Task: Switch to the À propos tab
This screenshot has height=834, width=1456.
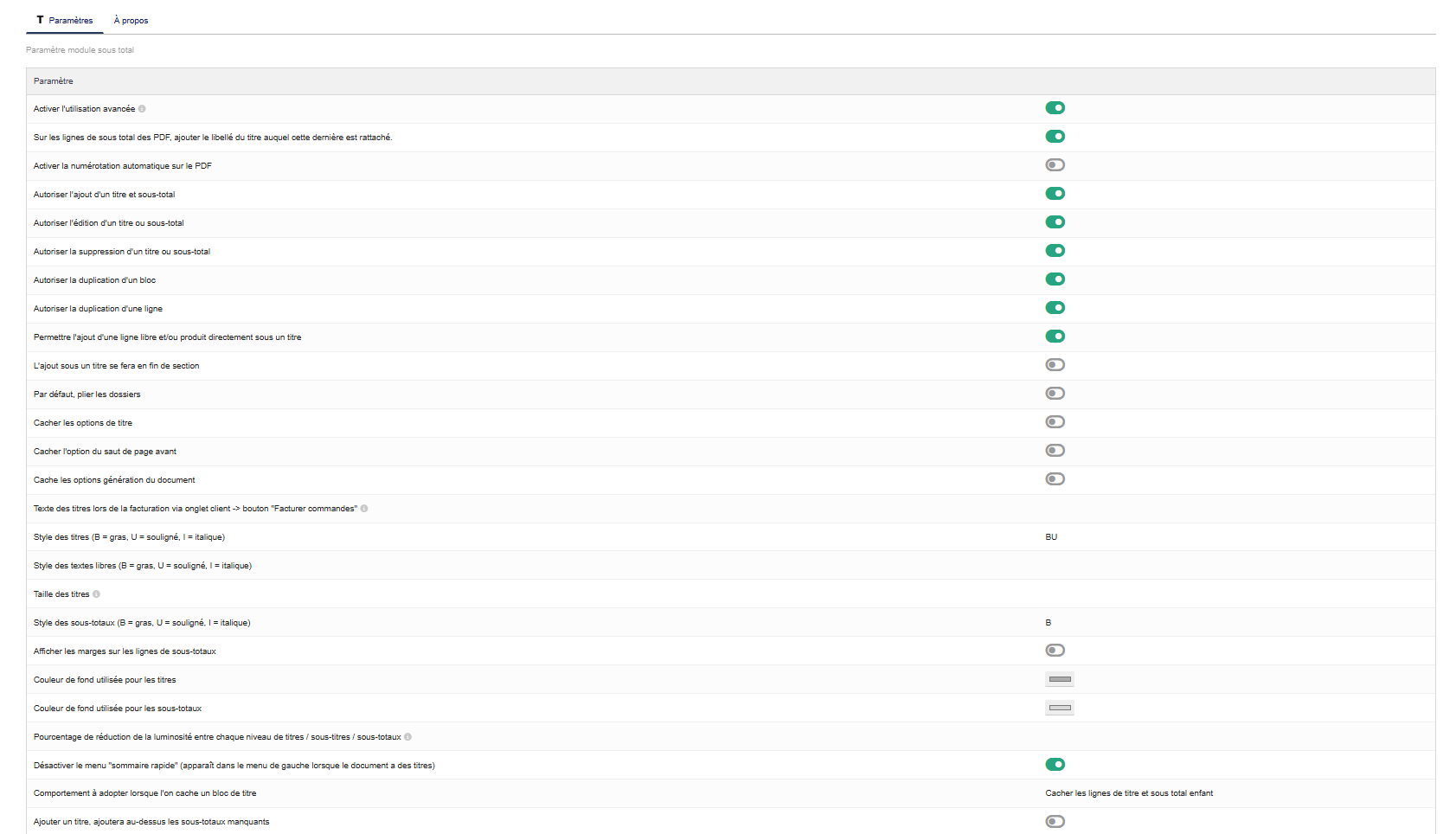Action: (131, 20)
